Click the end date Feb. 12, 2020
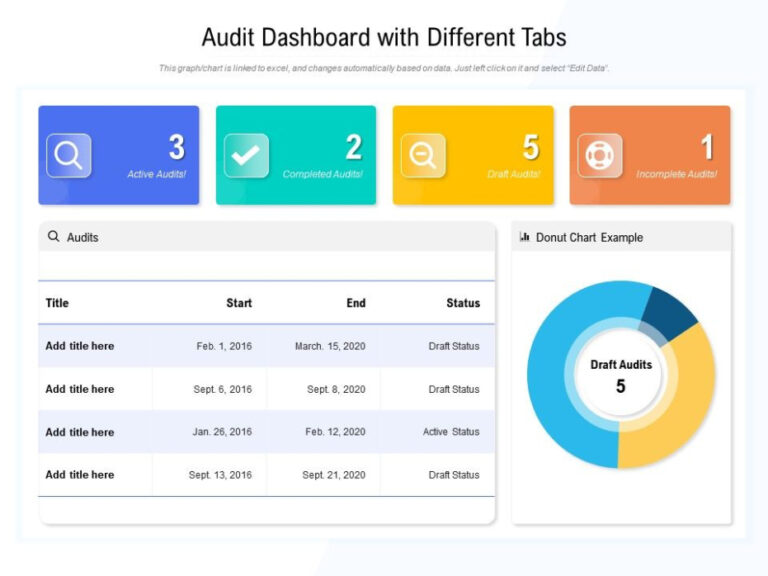The width and height of the screenshot is (768, 576). 336,432
